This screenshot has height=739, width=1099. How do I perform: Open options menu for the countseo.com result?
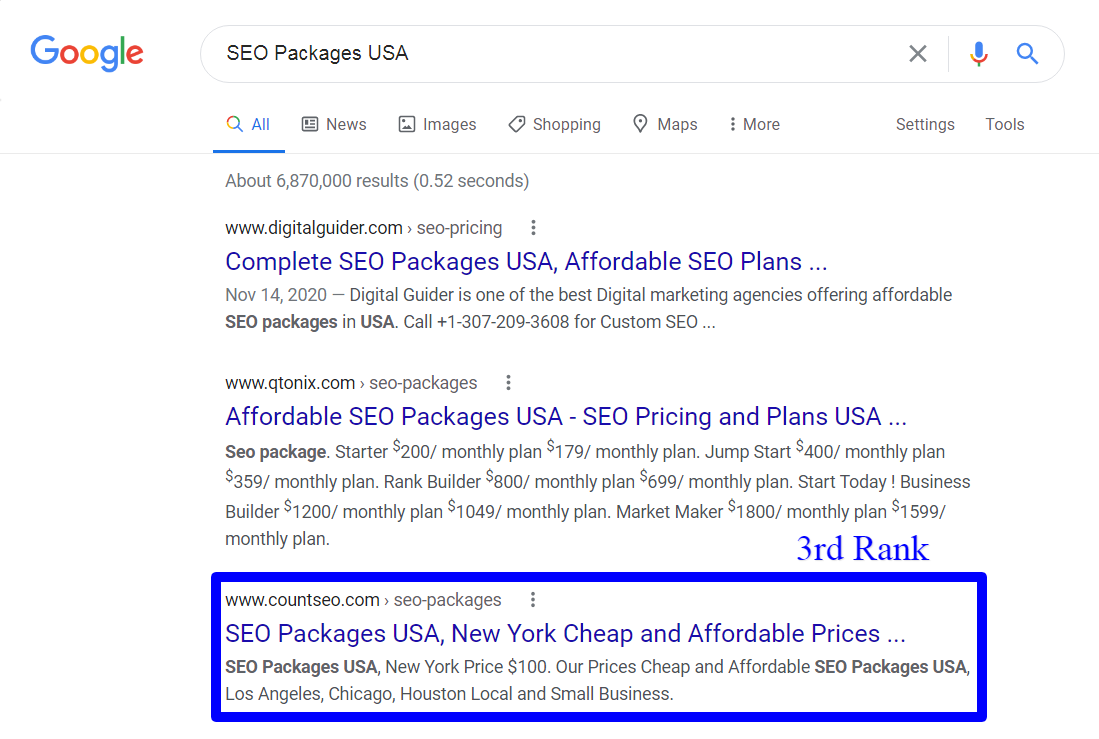click(x=533, y=600)
